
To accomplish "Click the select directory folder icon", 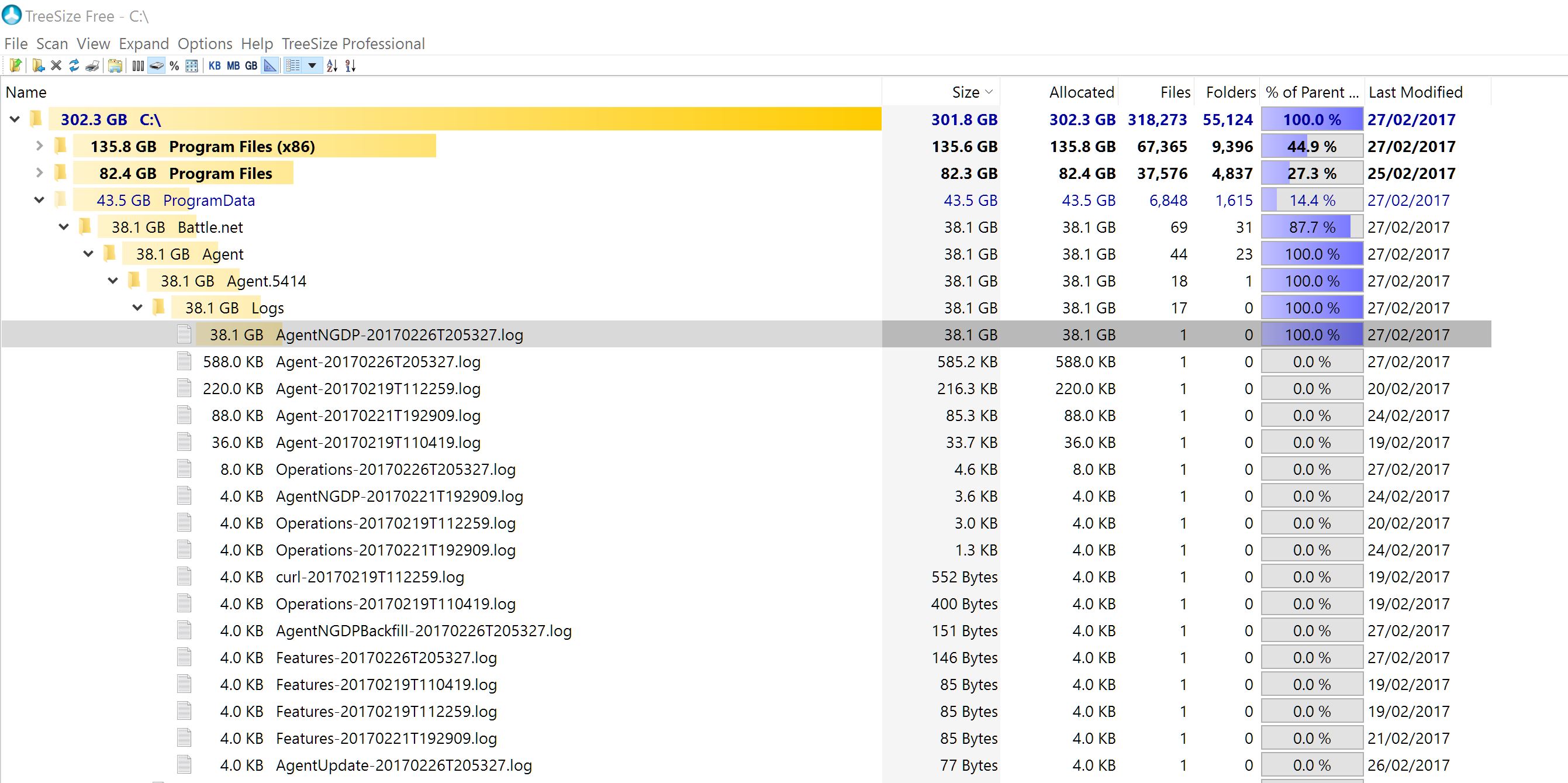I will point(39,65).
